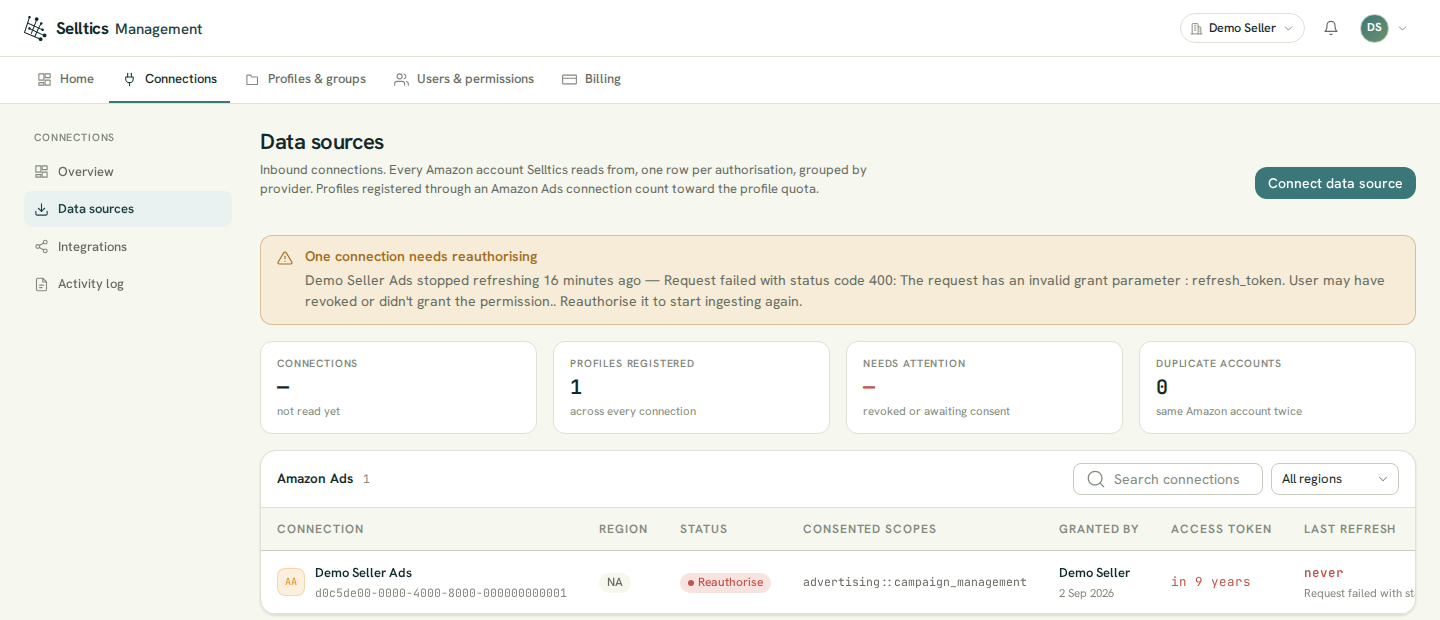Click the connection ID d0c5de00-0000-4000-8000-000000000001

click(x=441, y=593)
